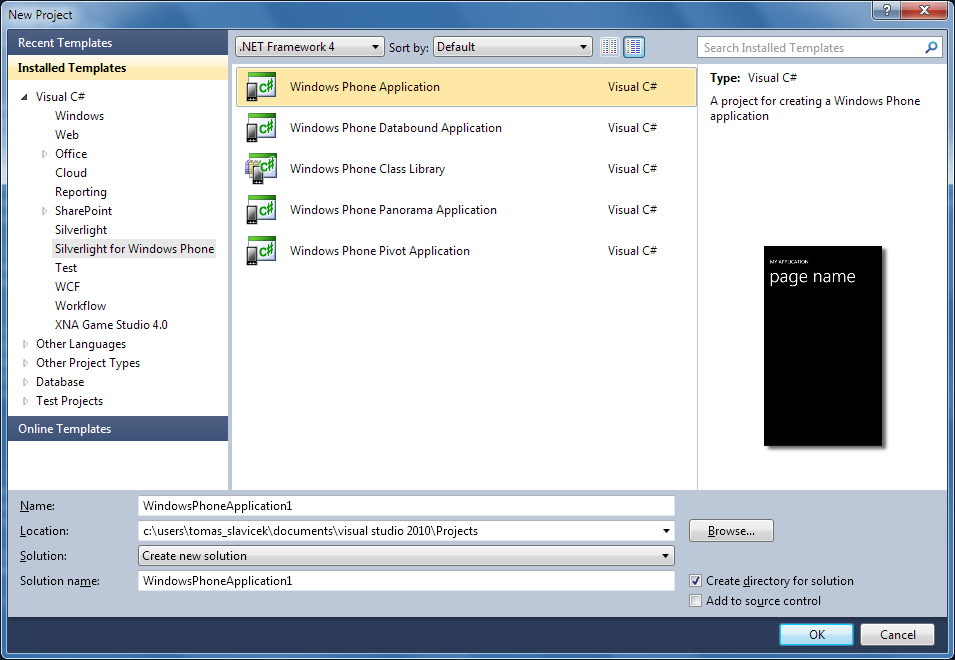Click the Solution name input field
955x660 pixels.
(x=406, y=581)
